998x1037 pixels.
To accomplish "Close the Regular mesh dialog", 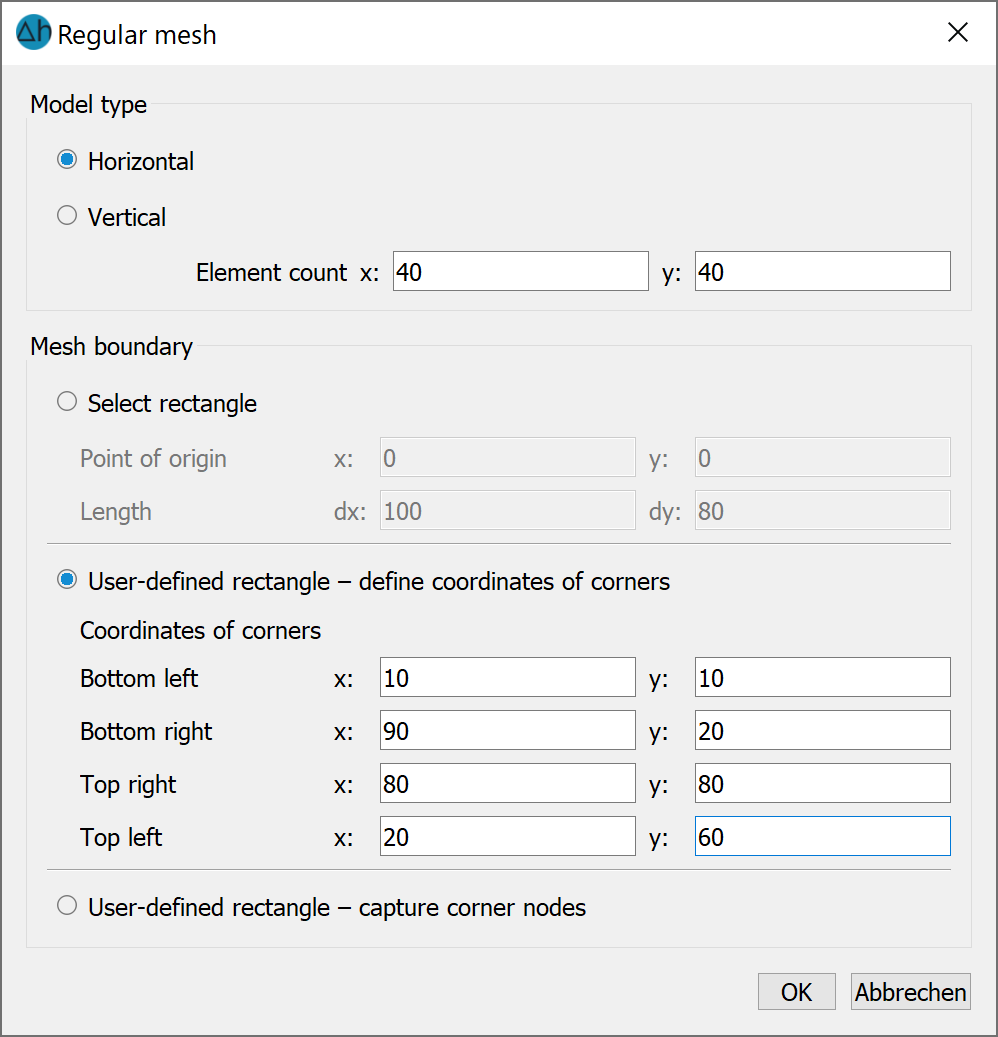I will coord(958,32).
